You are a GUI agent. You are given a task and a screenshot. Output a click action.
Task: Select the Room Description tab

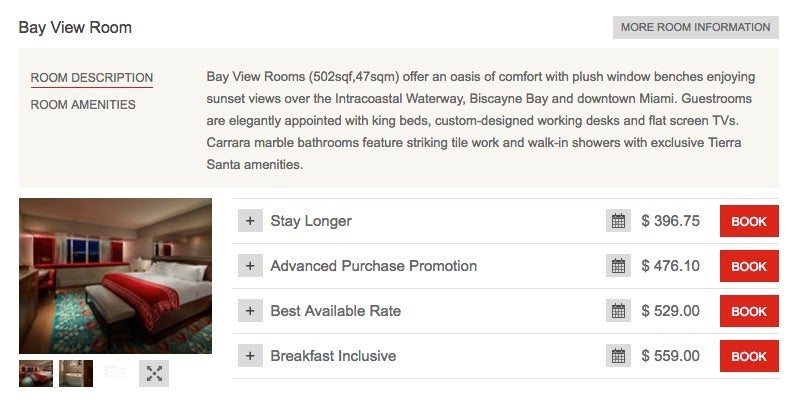click(x=92, y=78)
